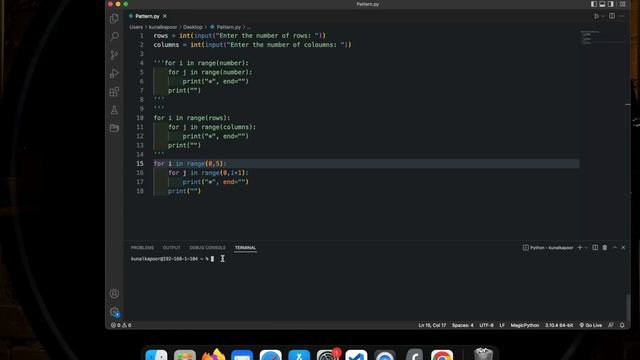Click Go Live in status bar

tap(591, 325)
